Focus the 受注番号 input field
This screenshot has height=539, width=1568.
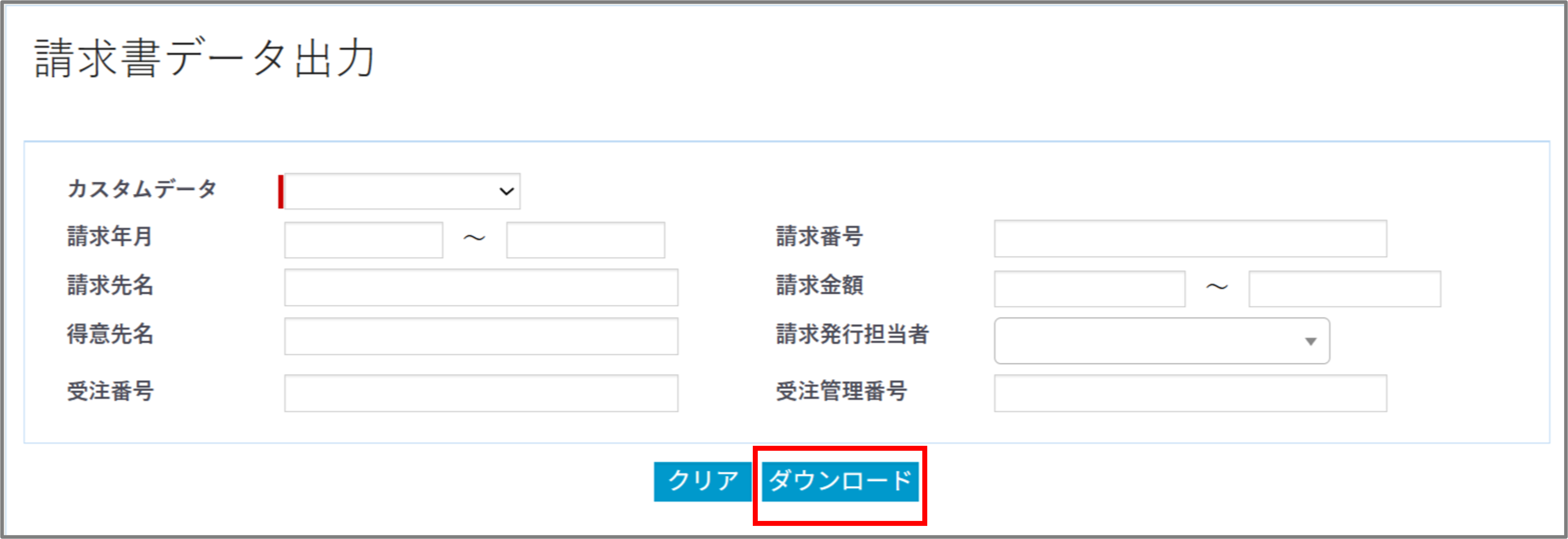coord(481,393)
